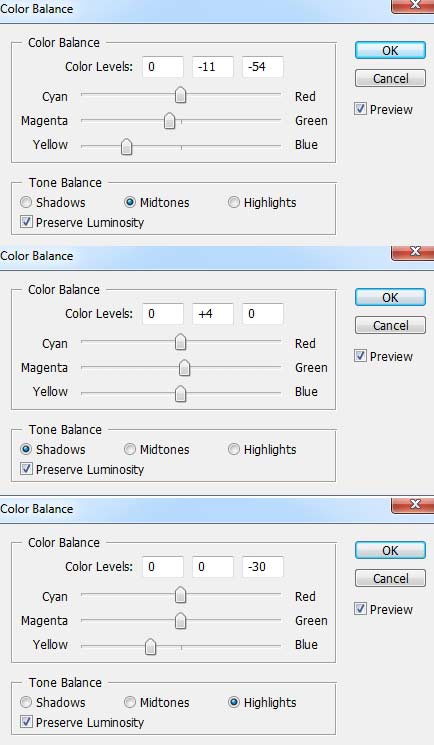
Task: Toggle Preview checkbox in the middle dialog
Action: pos(360,356)
